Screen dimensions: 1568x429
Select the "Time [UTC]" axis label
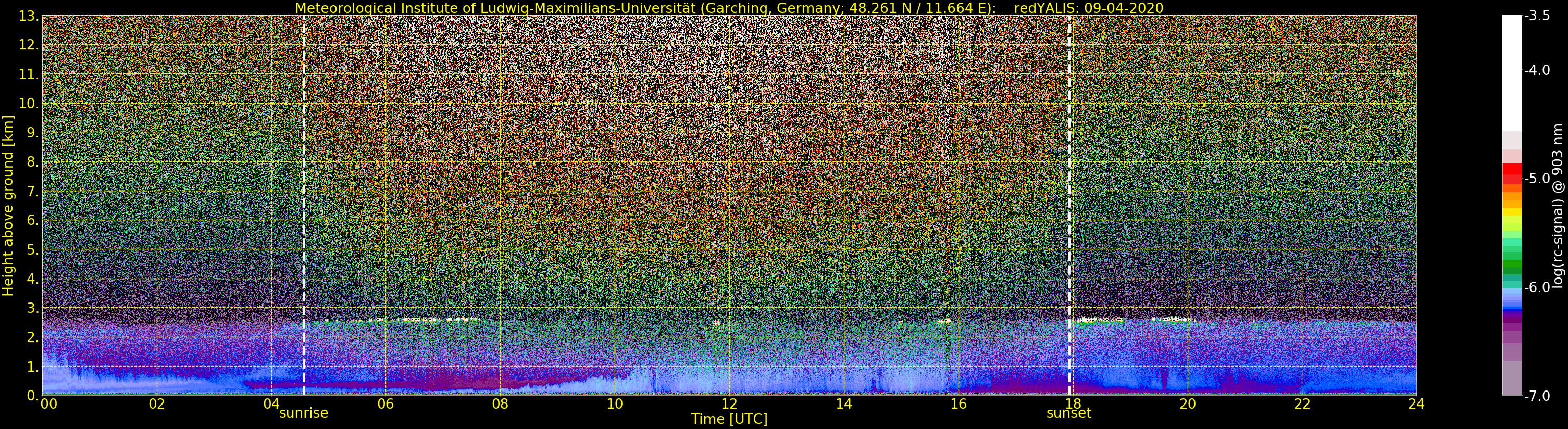[729, 419]
